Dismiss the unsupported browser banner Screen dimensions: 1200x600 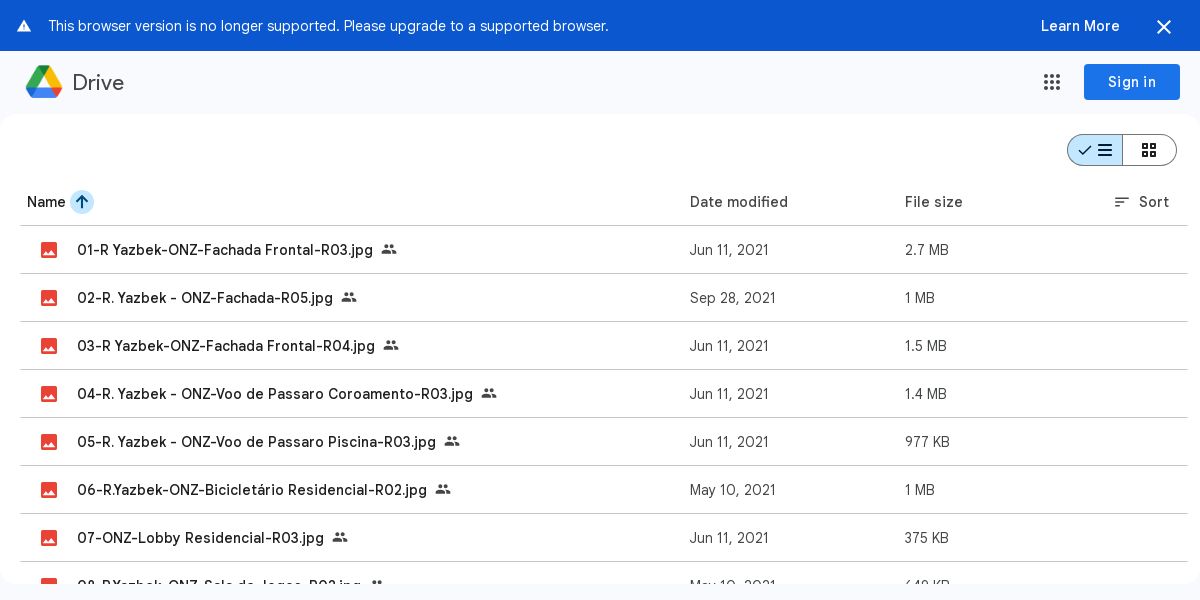pos(1163,27)
